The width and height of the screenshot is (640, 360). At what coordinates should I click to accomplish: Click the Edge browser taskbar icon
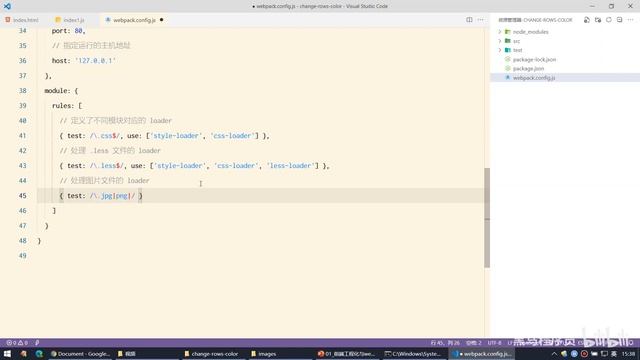[39, 354]
